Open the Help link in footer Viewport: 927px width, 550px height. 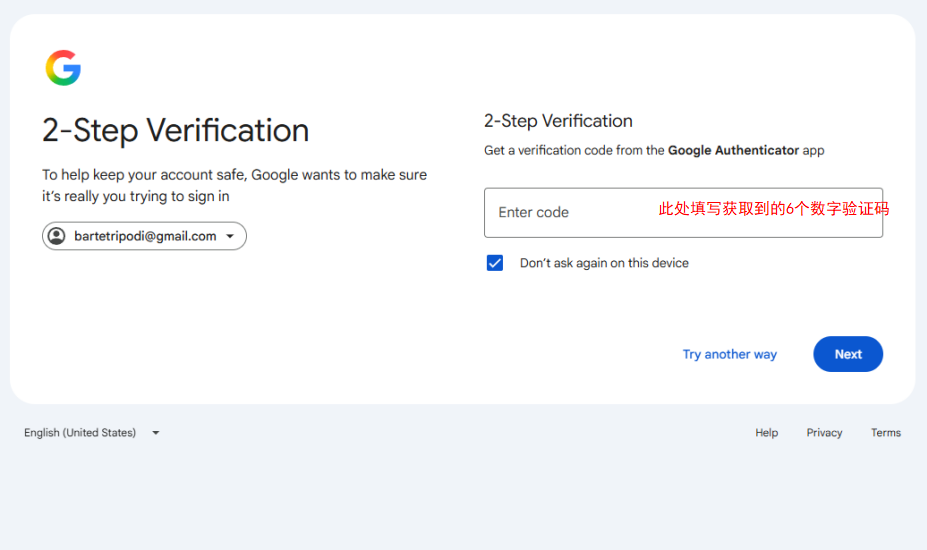coord(766,433)
